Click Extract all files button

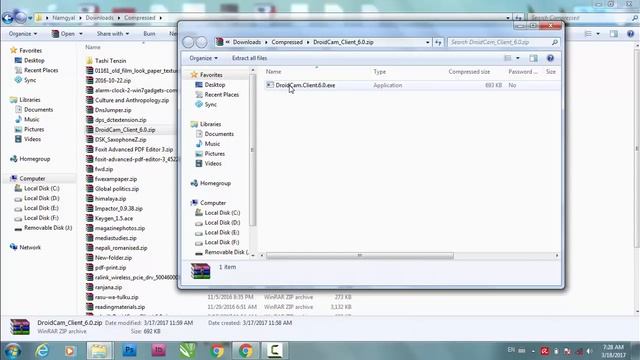click(x=249, y=58)
